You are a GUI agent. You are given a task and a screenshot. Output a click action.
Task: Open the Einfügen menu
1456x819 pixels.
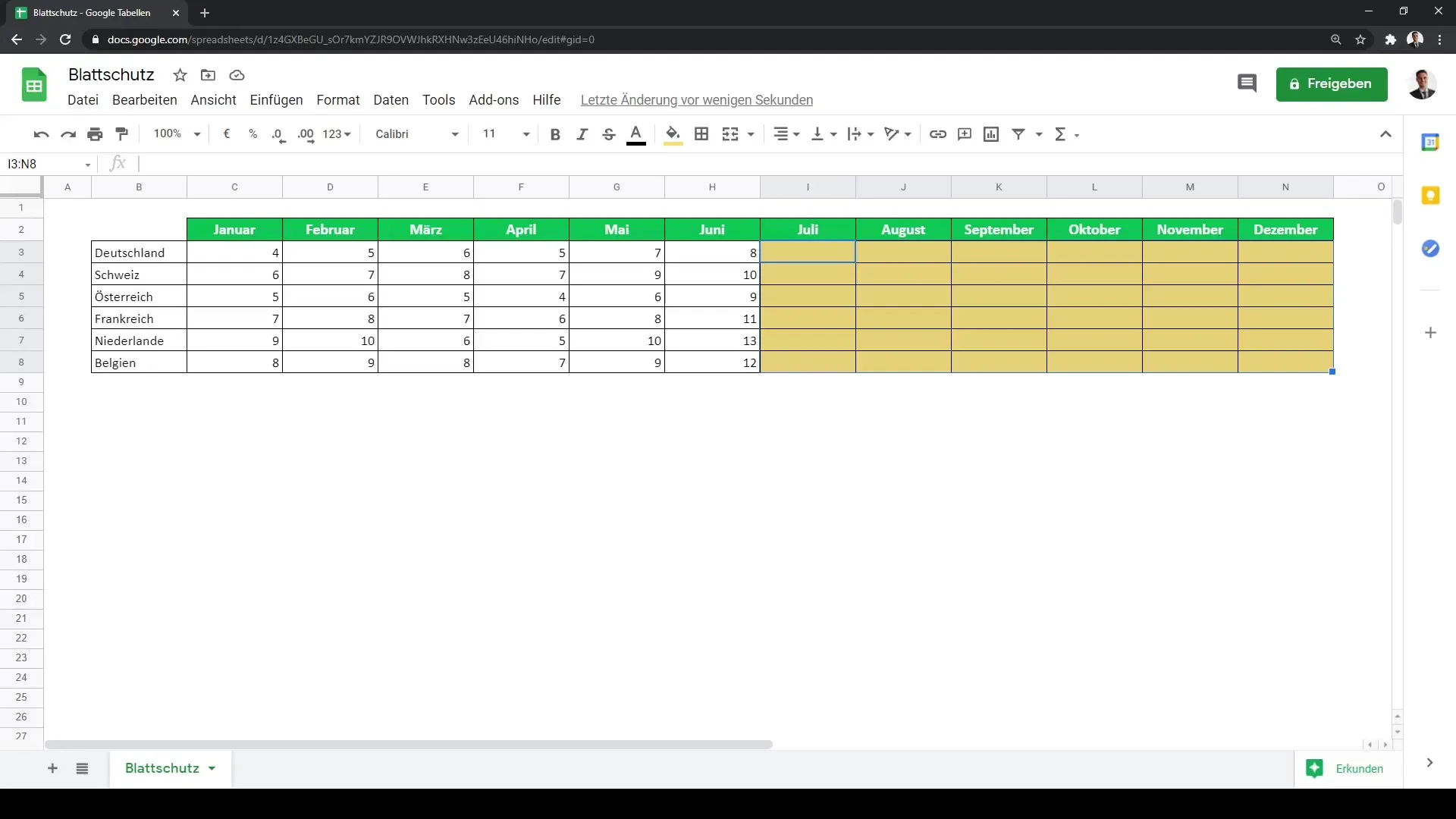276,100
